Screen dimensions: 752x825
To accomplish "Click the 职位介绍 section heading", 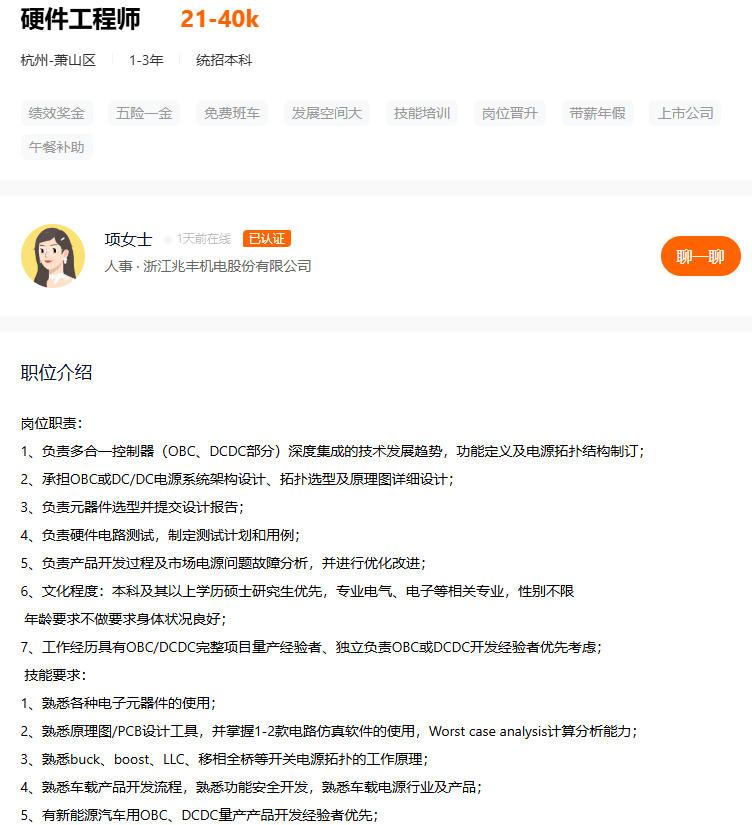I will click(x=56, y=373).
